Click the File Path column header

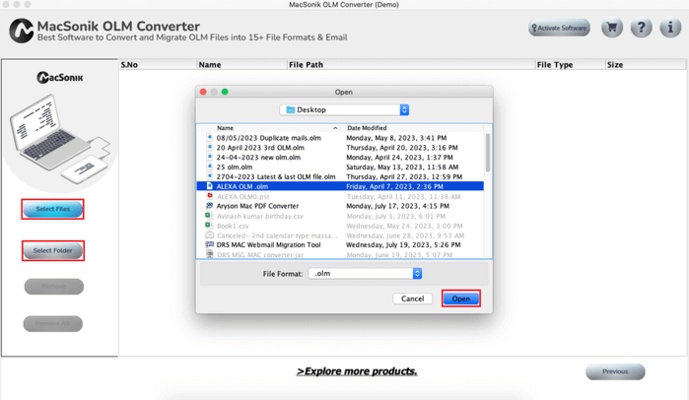tap(306, 65)
